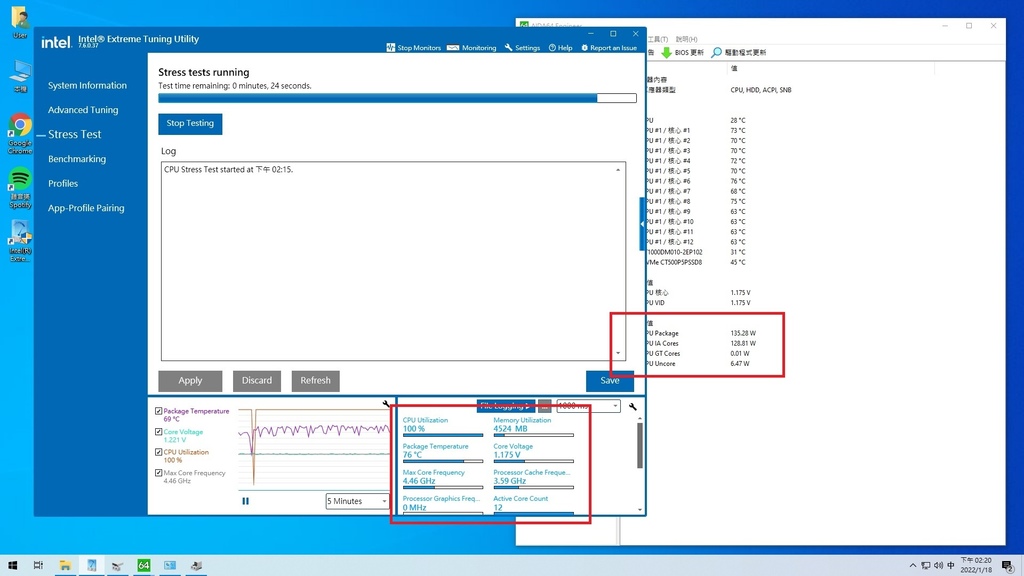Click the Save button
1024x576 pixels.
609,381
